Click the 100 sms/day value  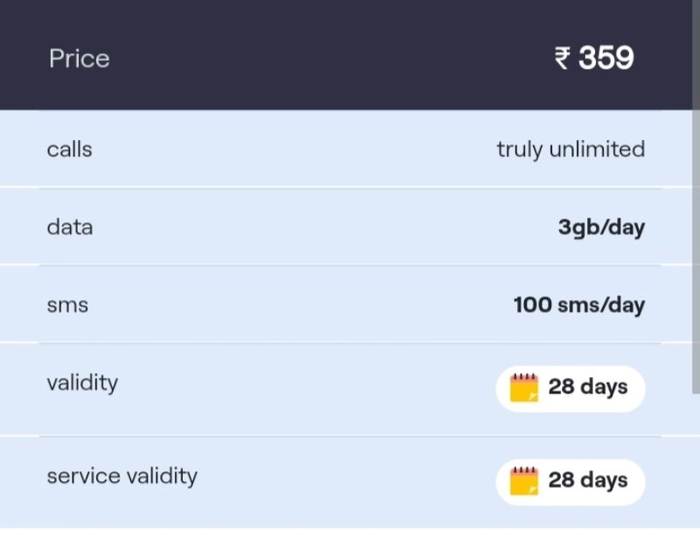coord(579,305)
